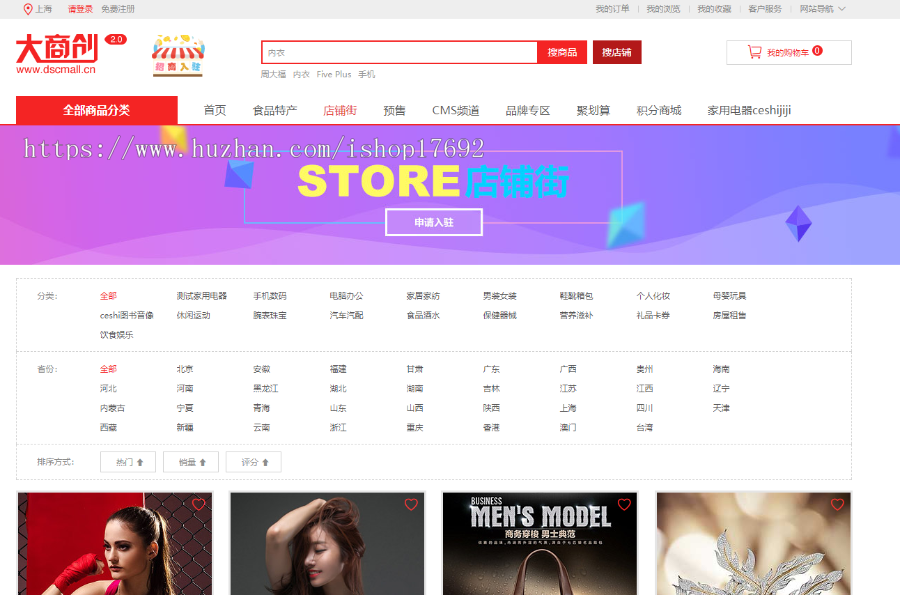
Task: Select 北京 as the province filter
Action: click(184, 368)
